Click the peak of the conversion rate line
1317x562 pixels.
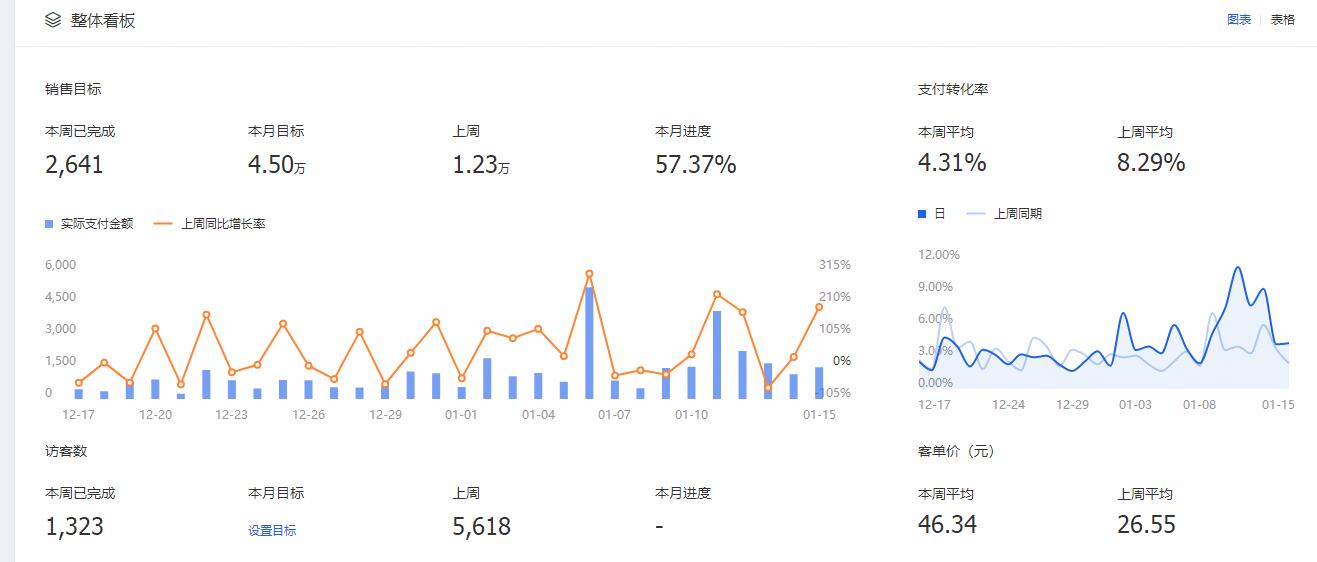coord(1238,268)
